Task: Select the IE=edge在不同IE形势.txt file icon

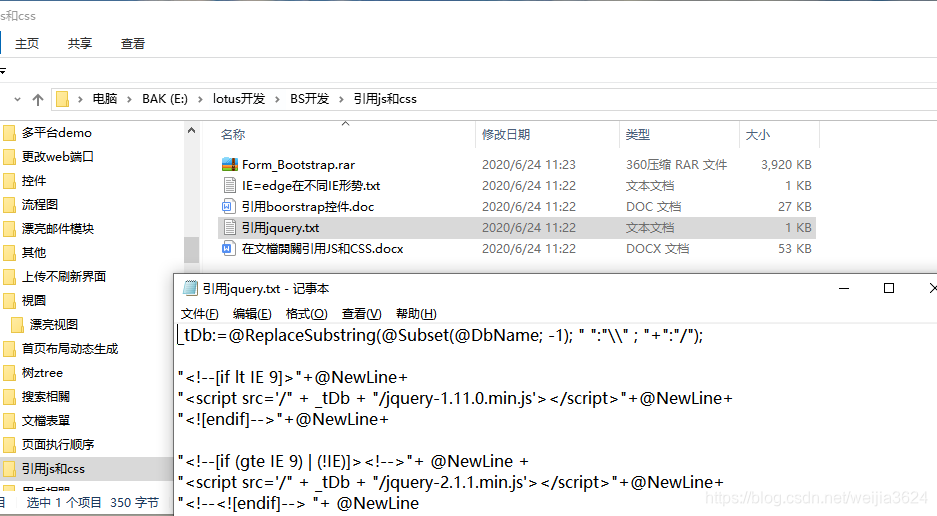Action: point(229,185)
